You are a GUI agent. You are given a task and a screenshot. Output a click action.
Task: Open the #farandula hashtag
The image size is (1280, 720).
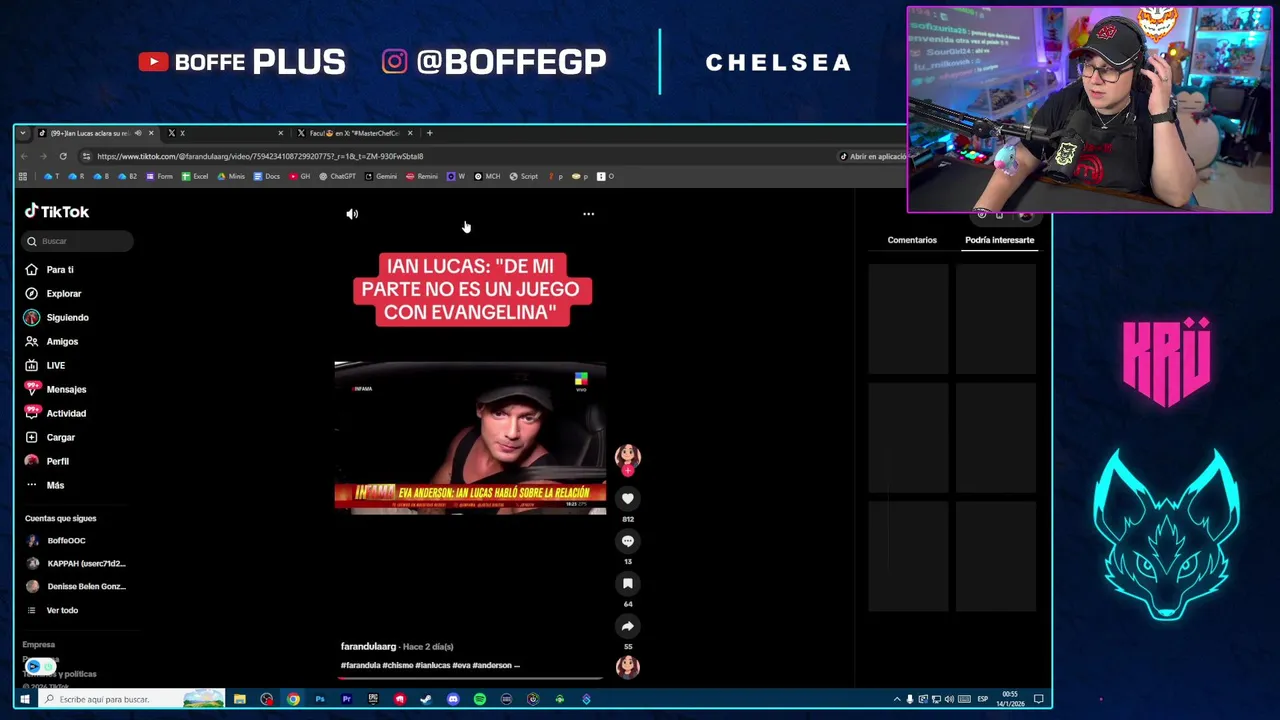tap(360, 665)
